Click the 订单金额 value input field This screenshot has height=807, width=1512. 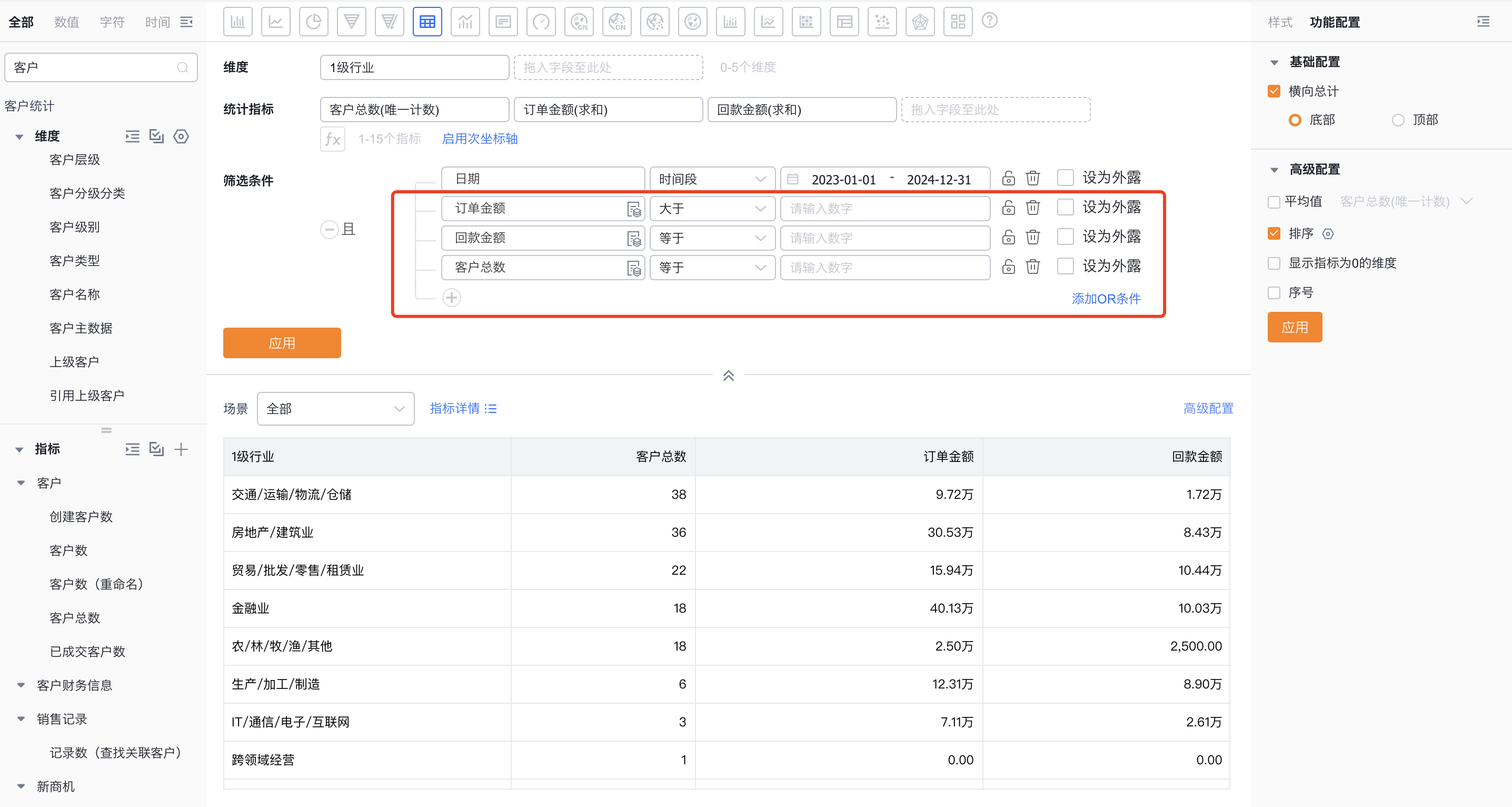[x=884, y=209]
